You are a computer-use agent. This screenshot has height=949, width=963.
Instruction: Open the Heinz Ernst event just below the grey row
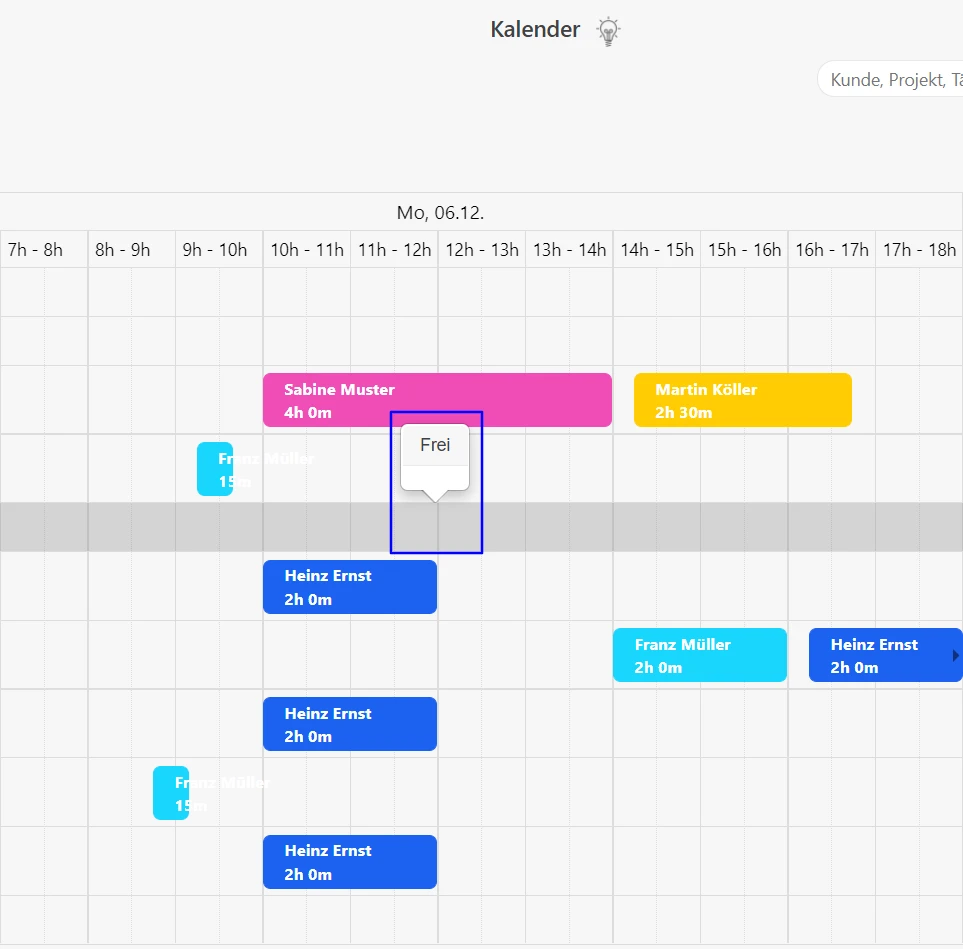pyautogui.click(x=349, y=587)
